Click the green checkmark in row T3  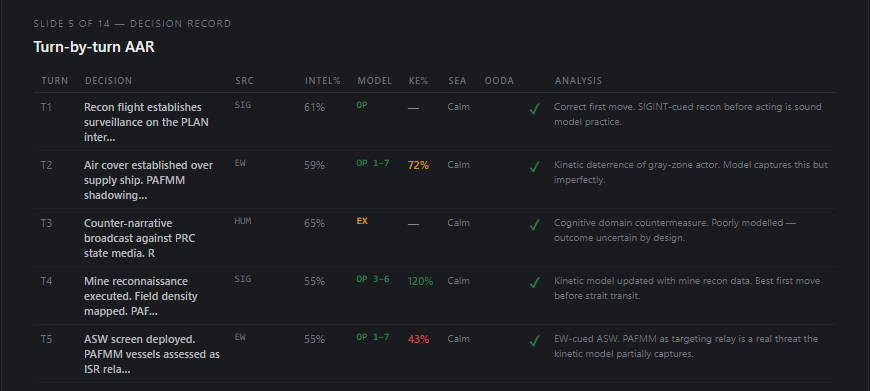click(x=534, y=225)
